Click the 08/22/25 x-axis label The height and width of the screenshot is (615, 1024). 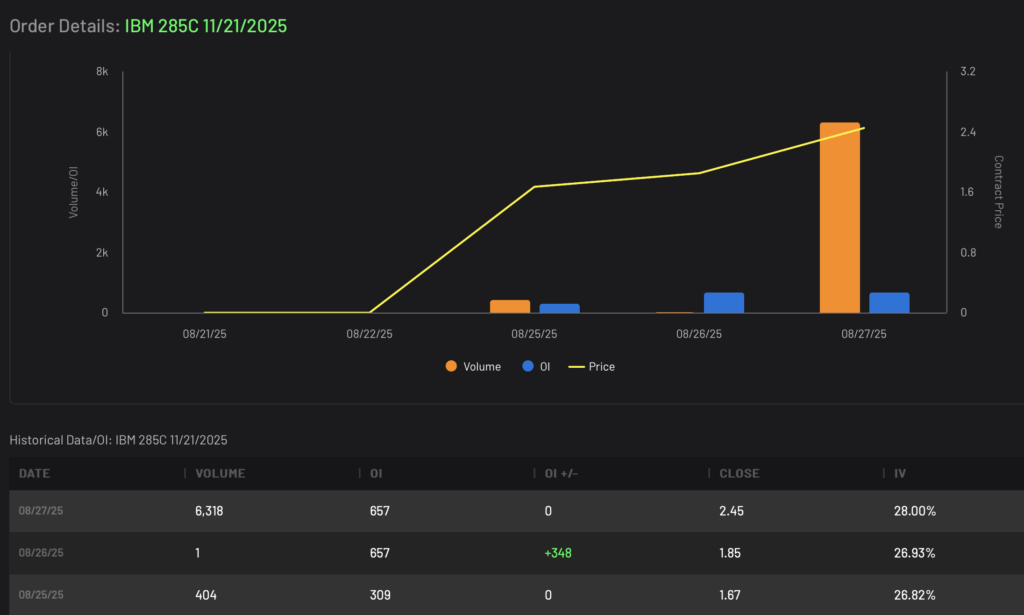pyautogui.click(x=370, y=334)
